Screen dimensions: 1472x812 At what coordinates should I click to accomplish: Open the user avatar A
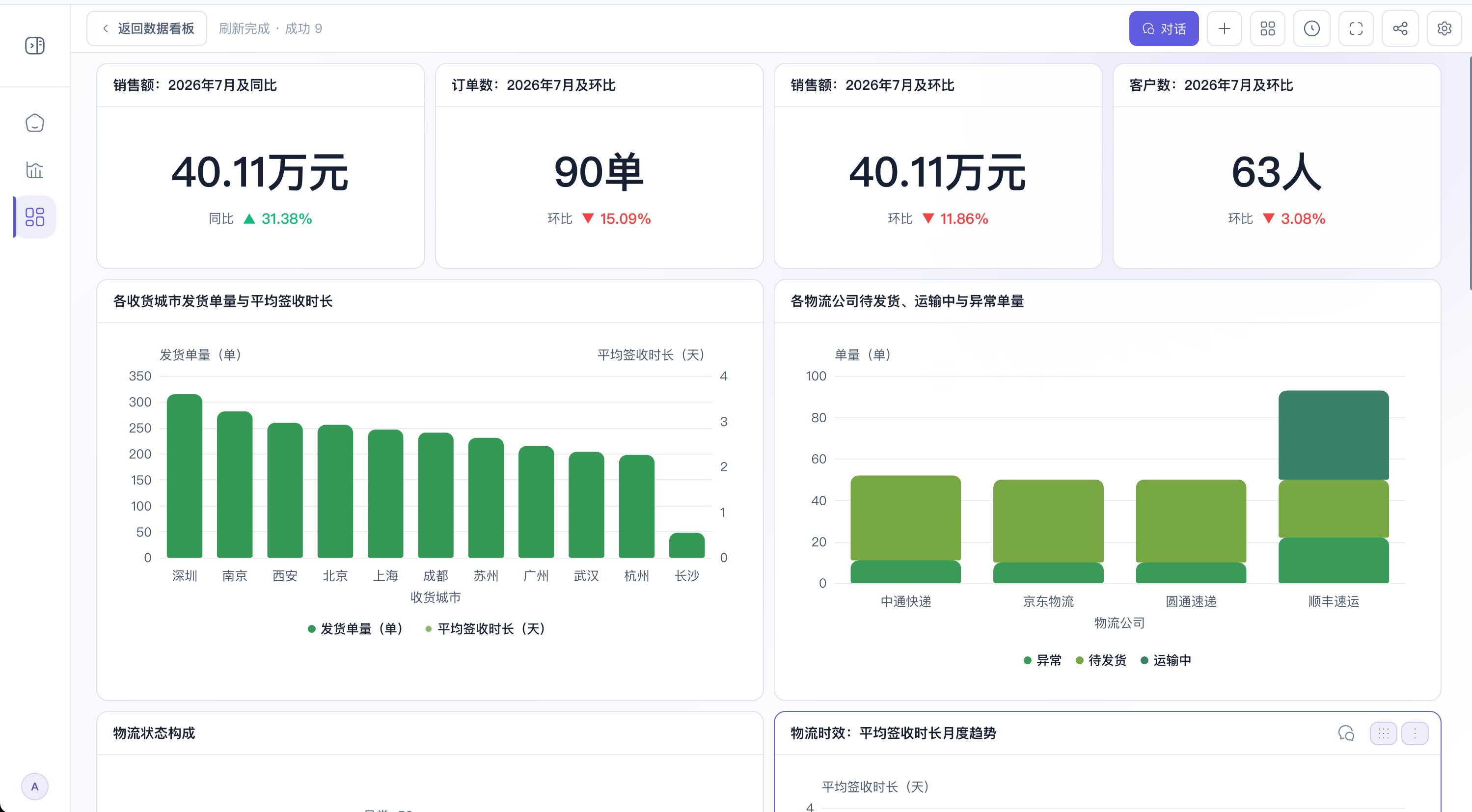35,786
